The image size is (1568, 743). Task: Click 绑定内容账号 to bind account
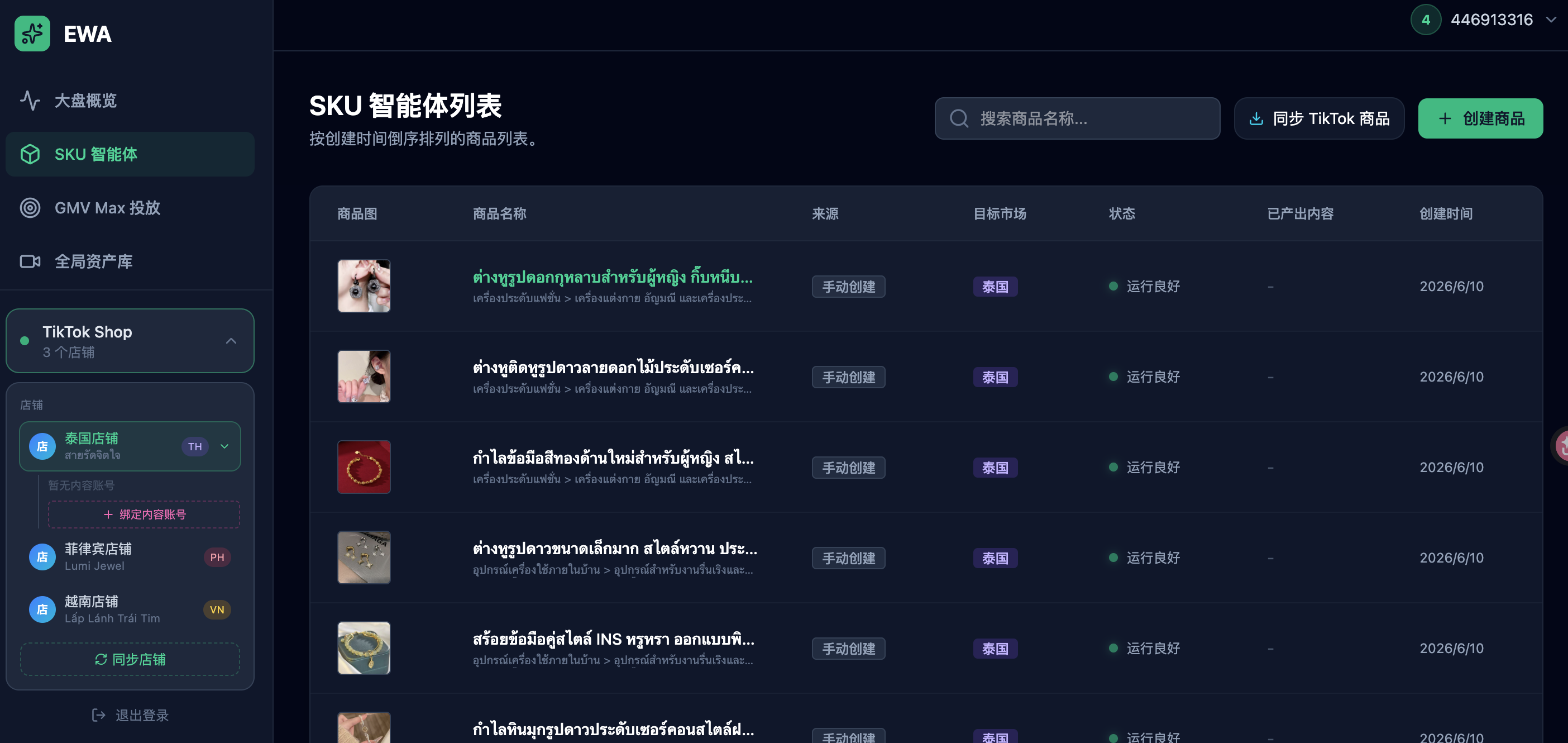tap(144, 514)
